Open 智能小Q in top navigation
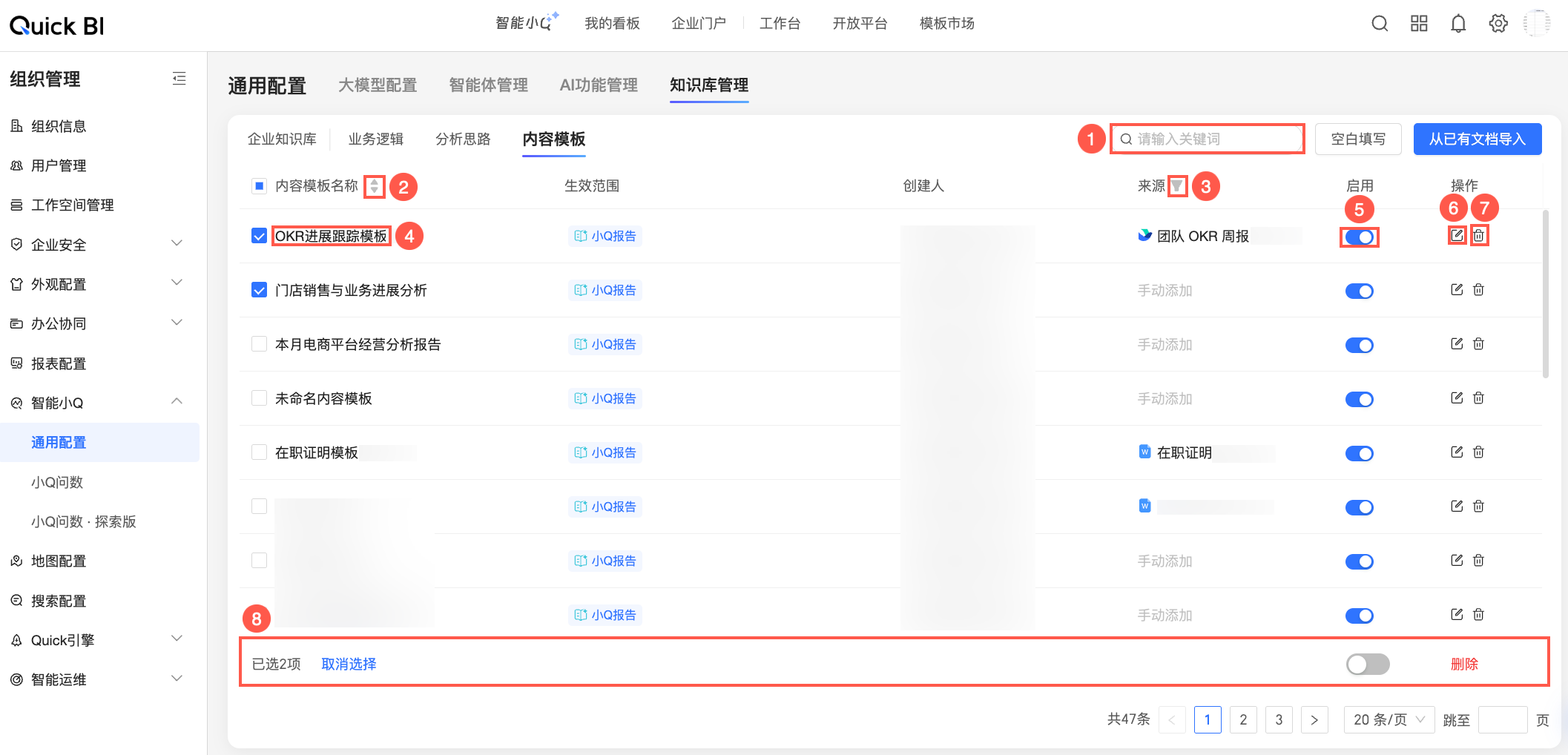 click(527, 23)
